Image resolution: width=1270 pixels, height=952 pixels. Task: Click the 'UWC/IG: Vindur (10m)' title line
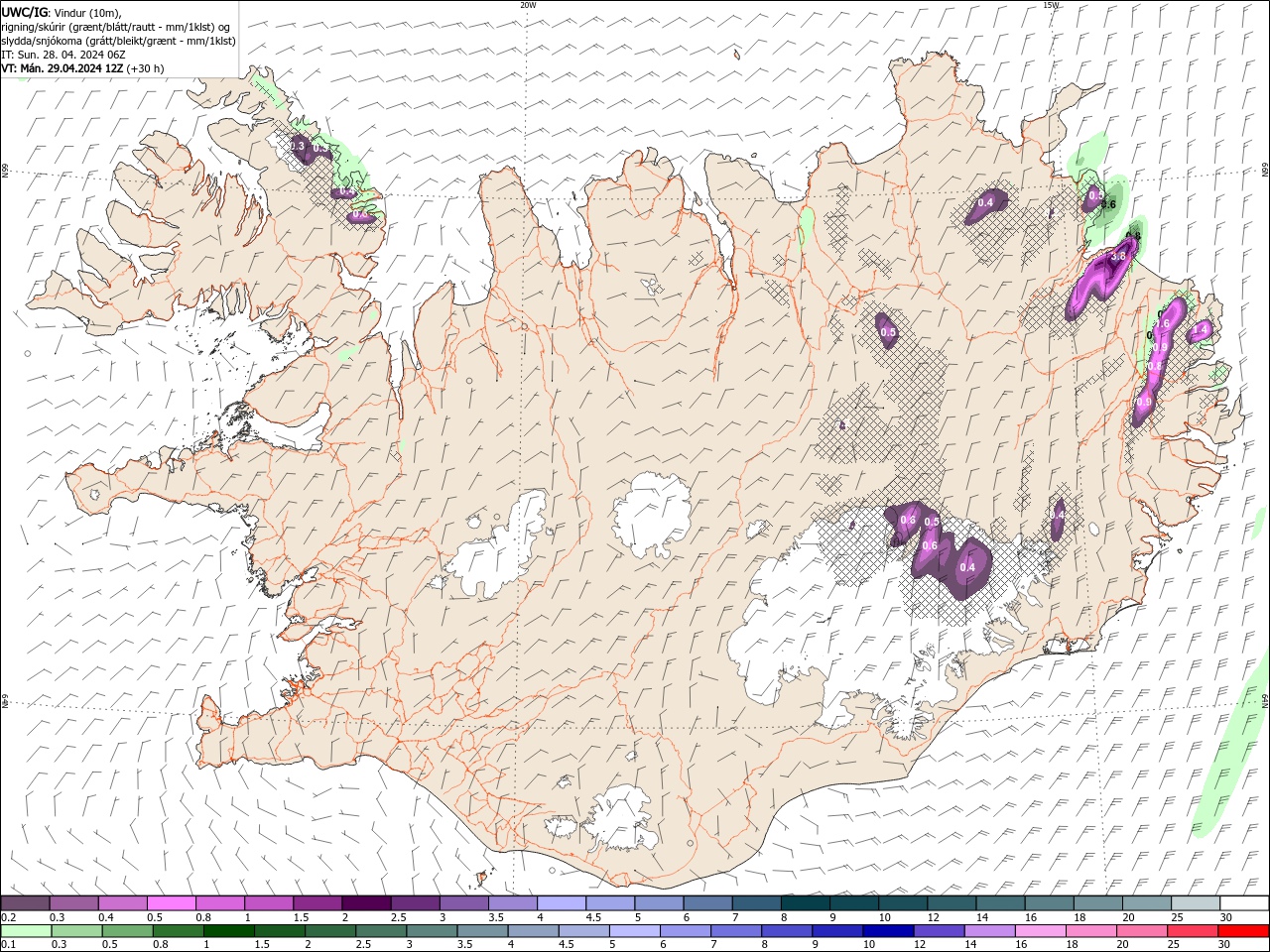point(61,12)
